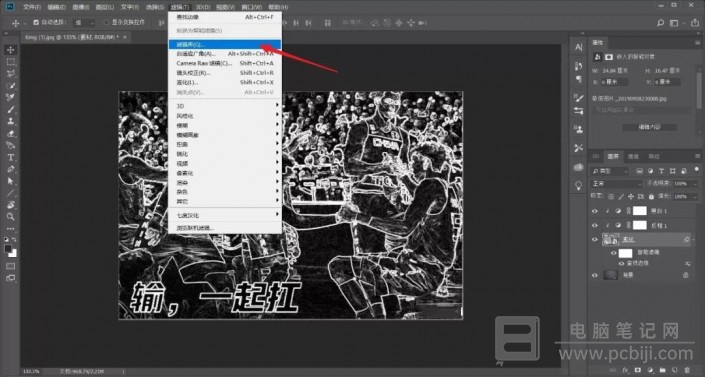Image resolution: width=705 pixels, height=377 pixels.
Task: Filter layers by type layers T icon
Action: pyautogui.click(x=661, y=171)
